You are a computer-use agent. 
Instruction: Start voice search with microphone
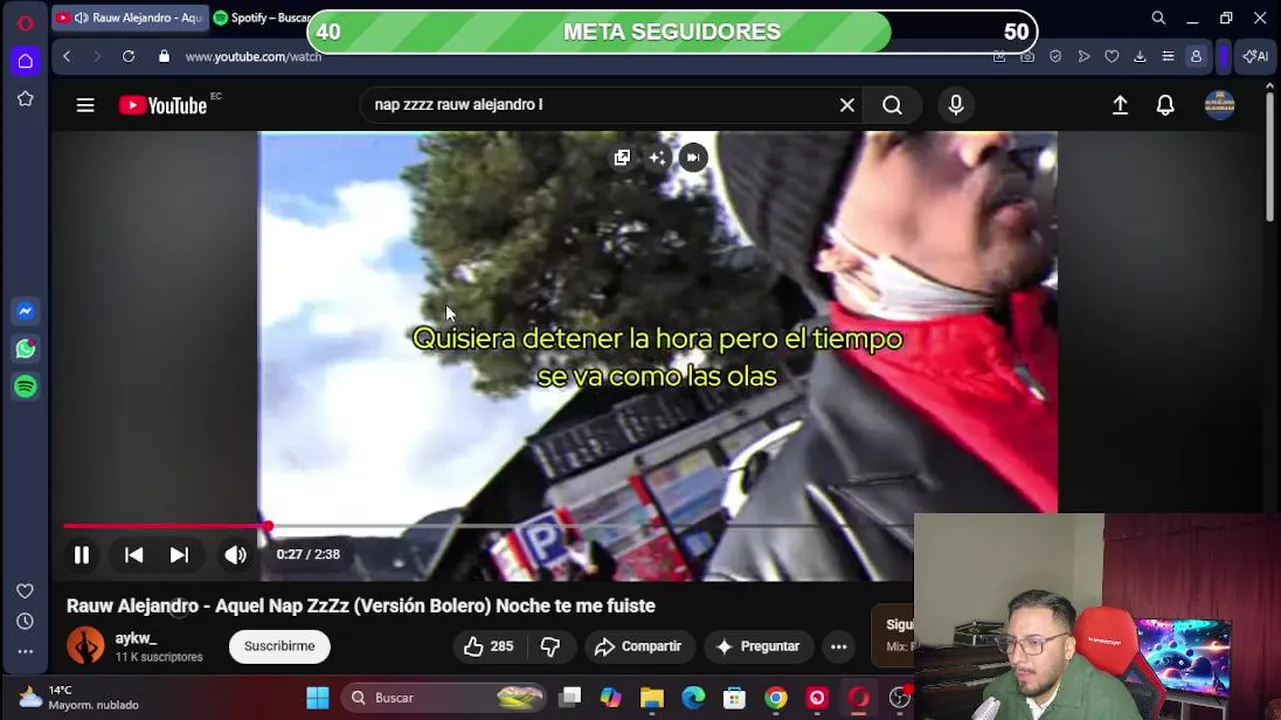(x=956, y=105)
